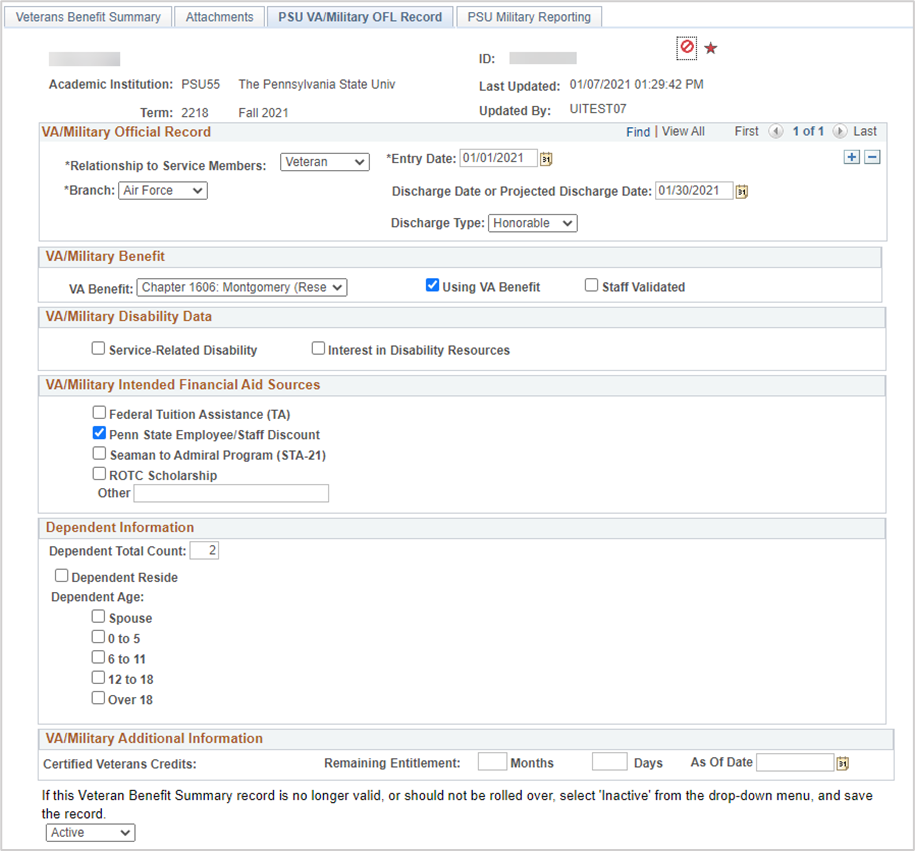Open the Discharge Type dropdown

pyautogui.click(x=532, y=222)
